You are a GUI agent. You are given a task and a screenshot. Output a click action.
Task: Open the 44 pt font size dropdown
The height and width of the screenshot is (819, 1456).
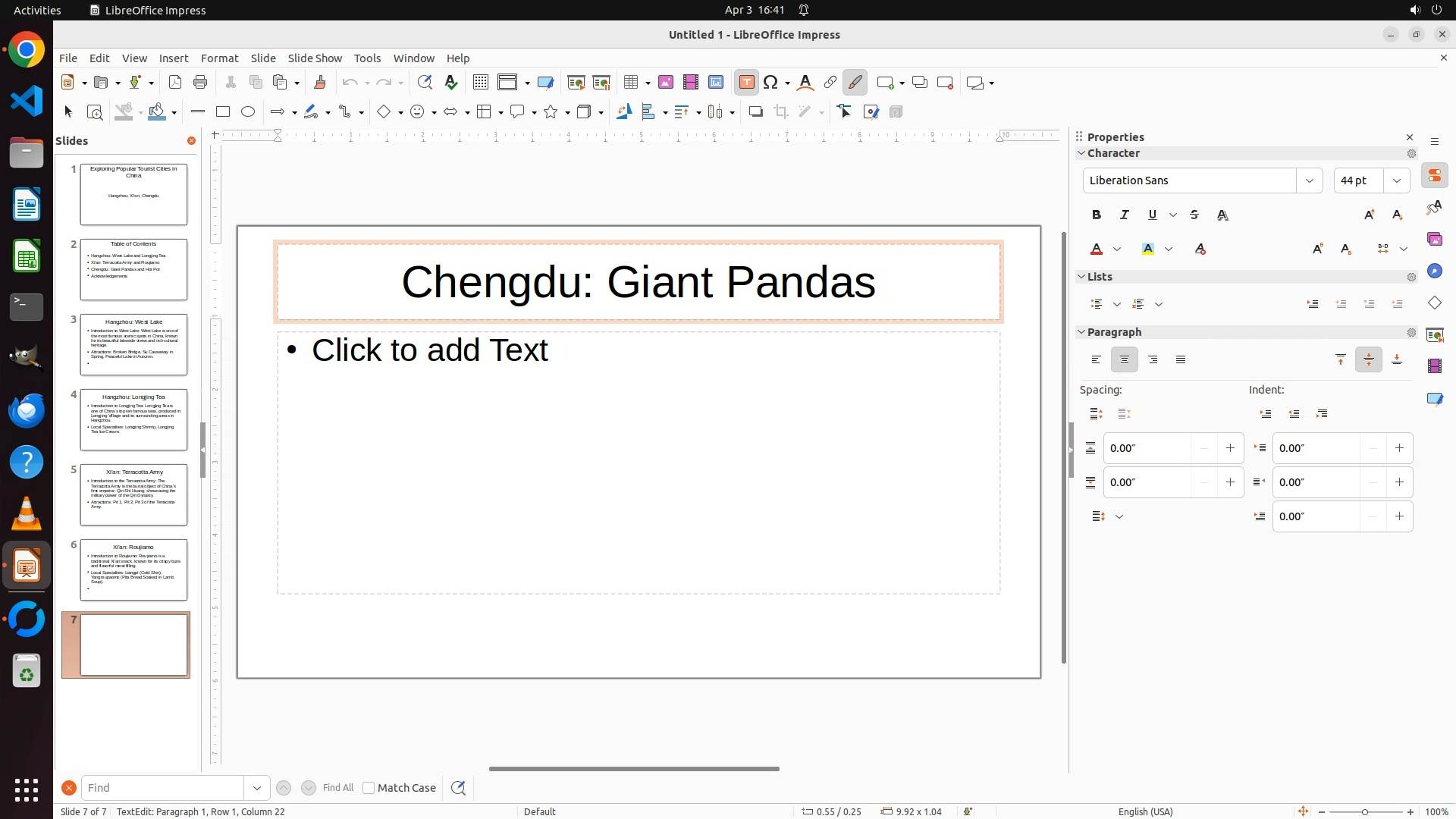[x=1396, y=180]
